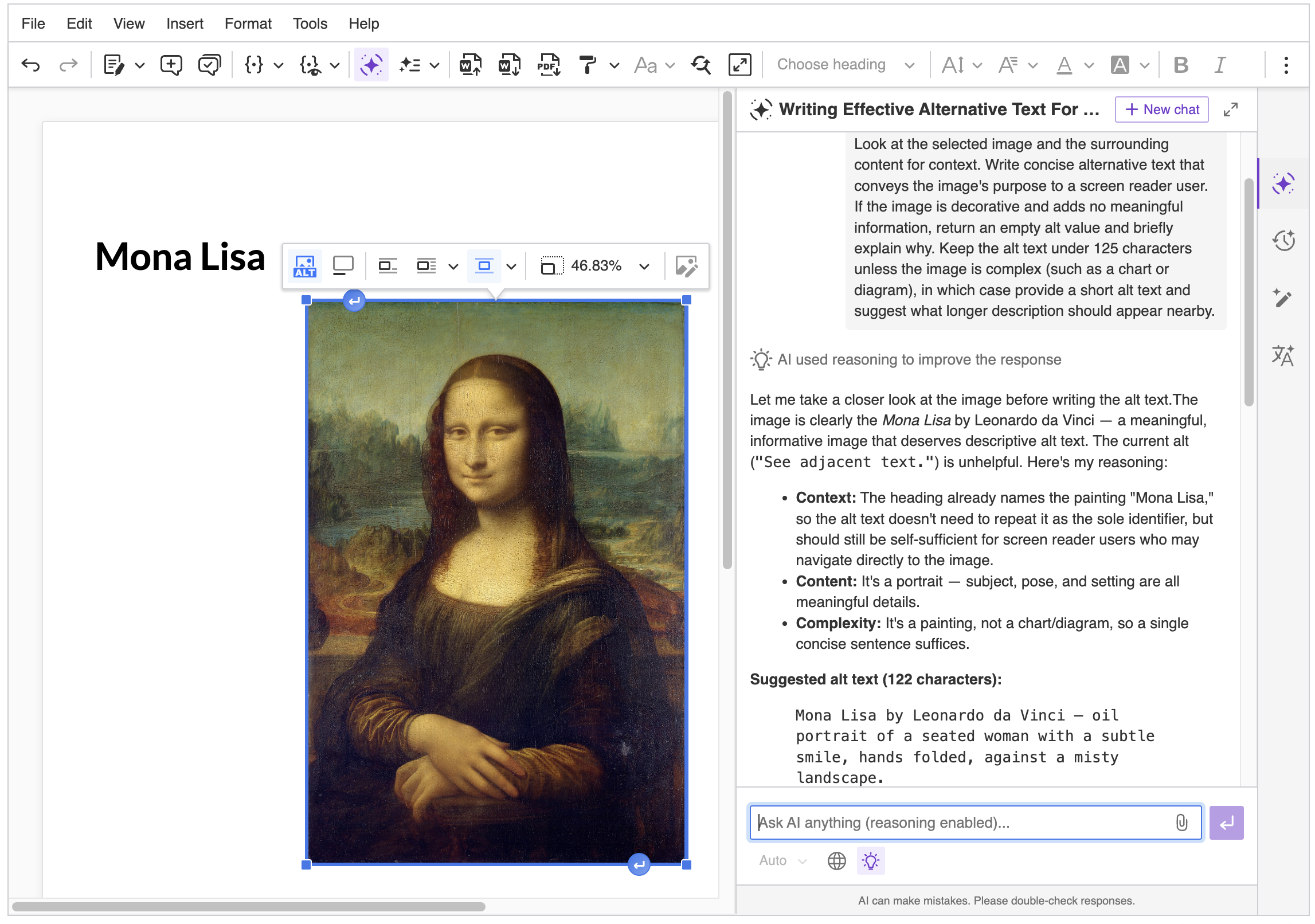The width and height of the screenshot is (1315, 924).
Task: Send the AI chat message
Action: pyautogui.click(x=1226, y=823)
